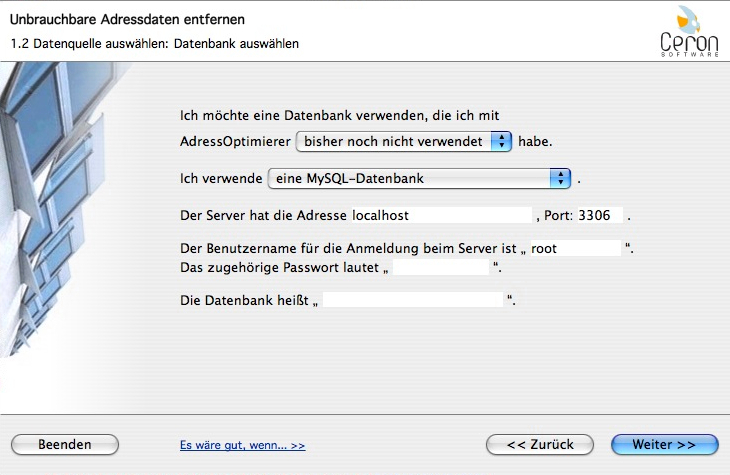Click the empty database name field
Screen dimensions: 730x475
pyautogui.click(x=412, y=299)
